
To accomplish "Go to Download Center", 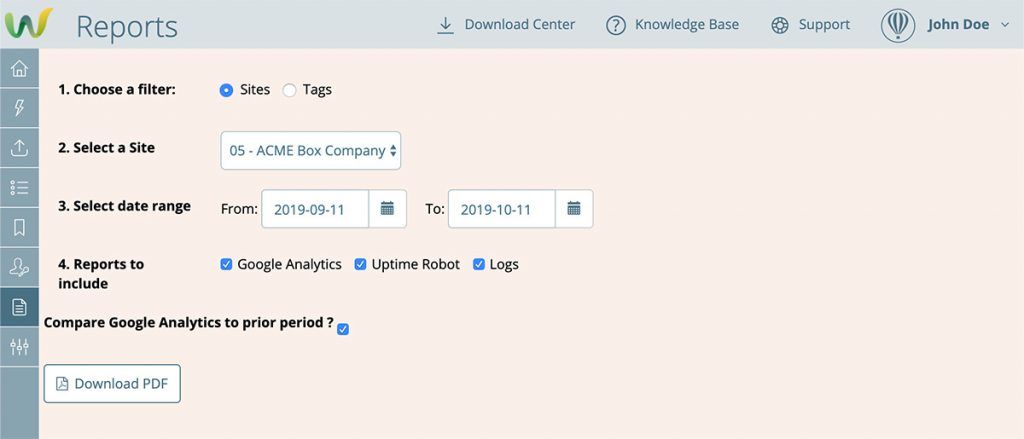I will [506, 25].
